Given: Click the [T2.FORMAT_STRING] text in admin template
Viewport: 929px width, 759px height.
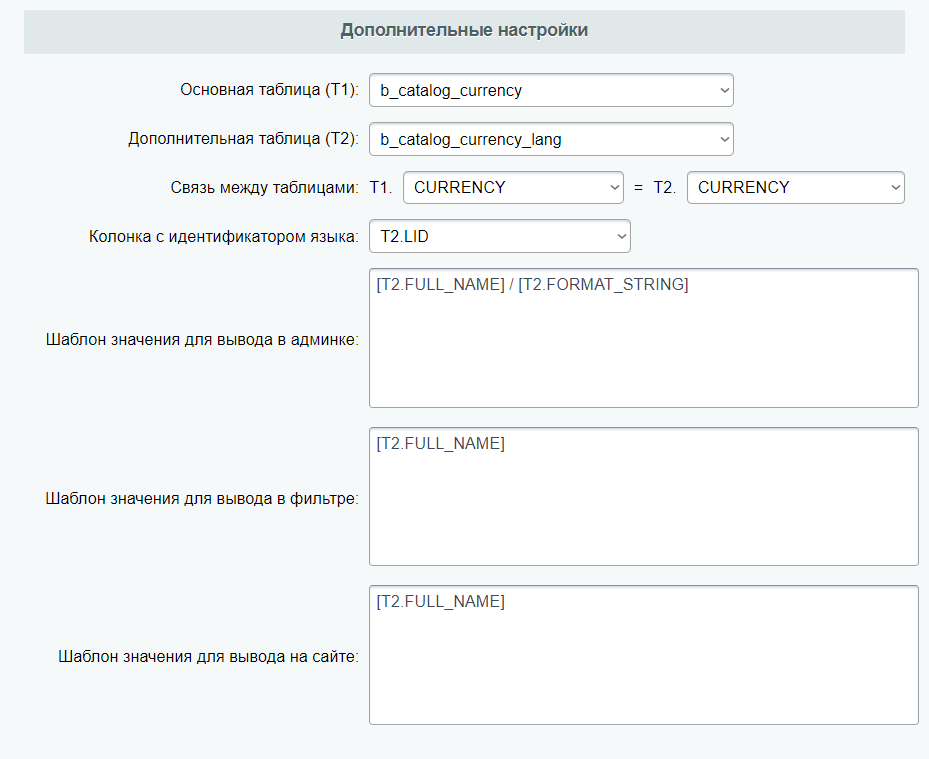Looking at the screenshot, I should (x=603, y=285).
